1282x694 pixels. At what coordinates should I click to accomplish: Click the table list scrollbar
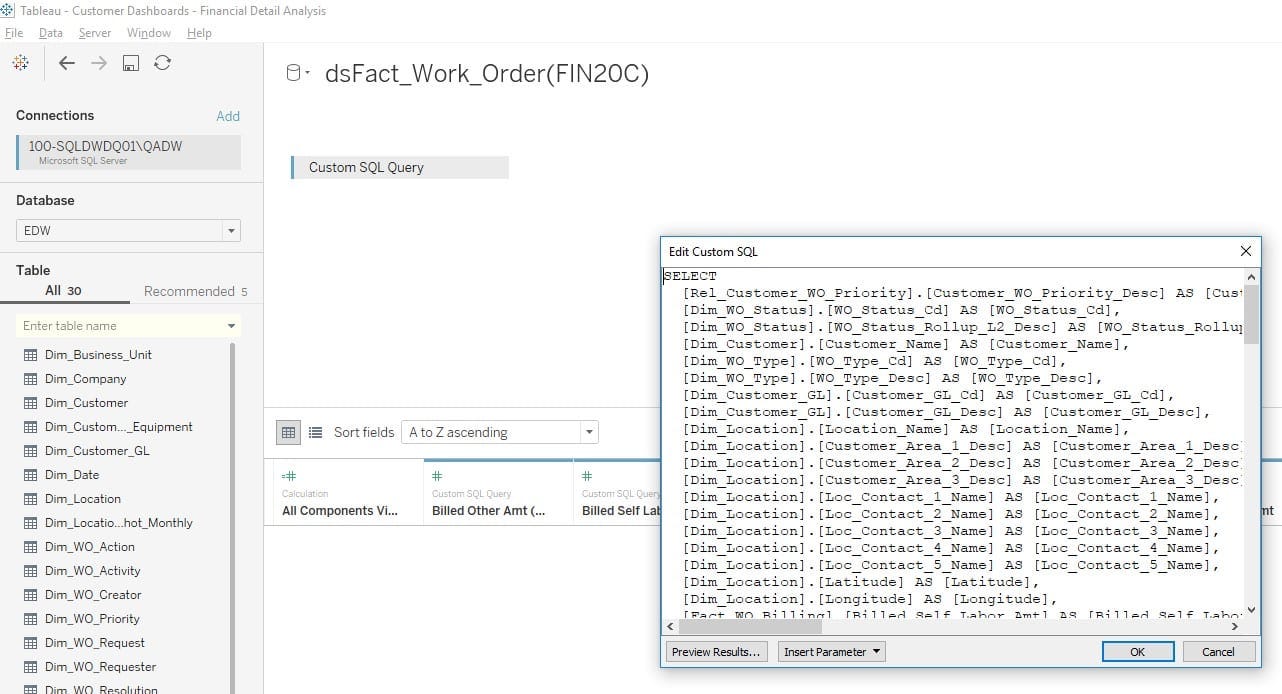click(233, 517)
